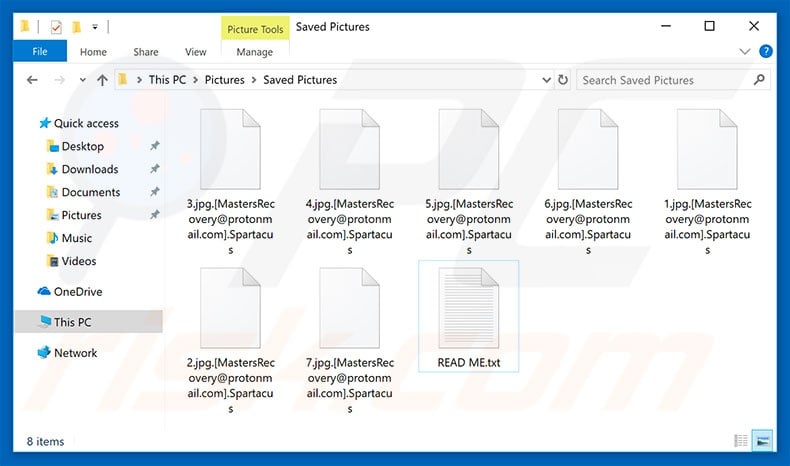Click the New folder icon in quick access toolbar
The width and height of the screenshot is (790, 466).
pos(76,27)
